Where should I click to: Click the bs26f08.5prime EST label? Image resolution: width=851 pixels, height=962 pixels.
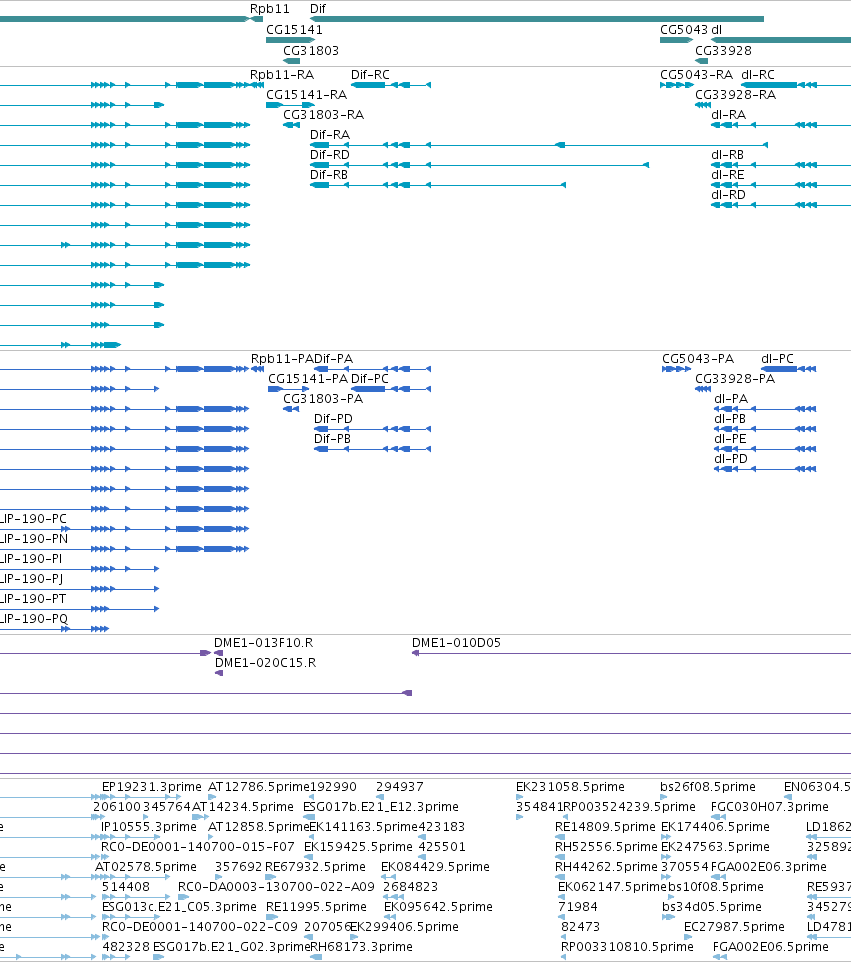[x=707, y=787]
